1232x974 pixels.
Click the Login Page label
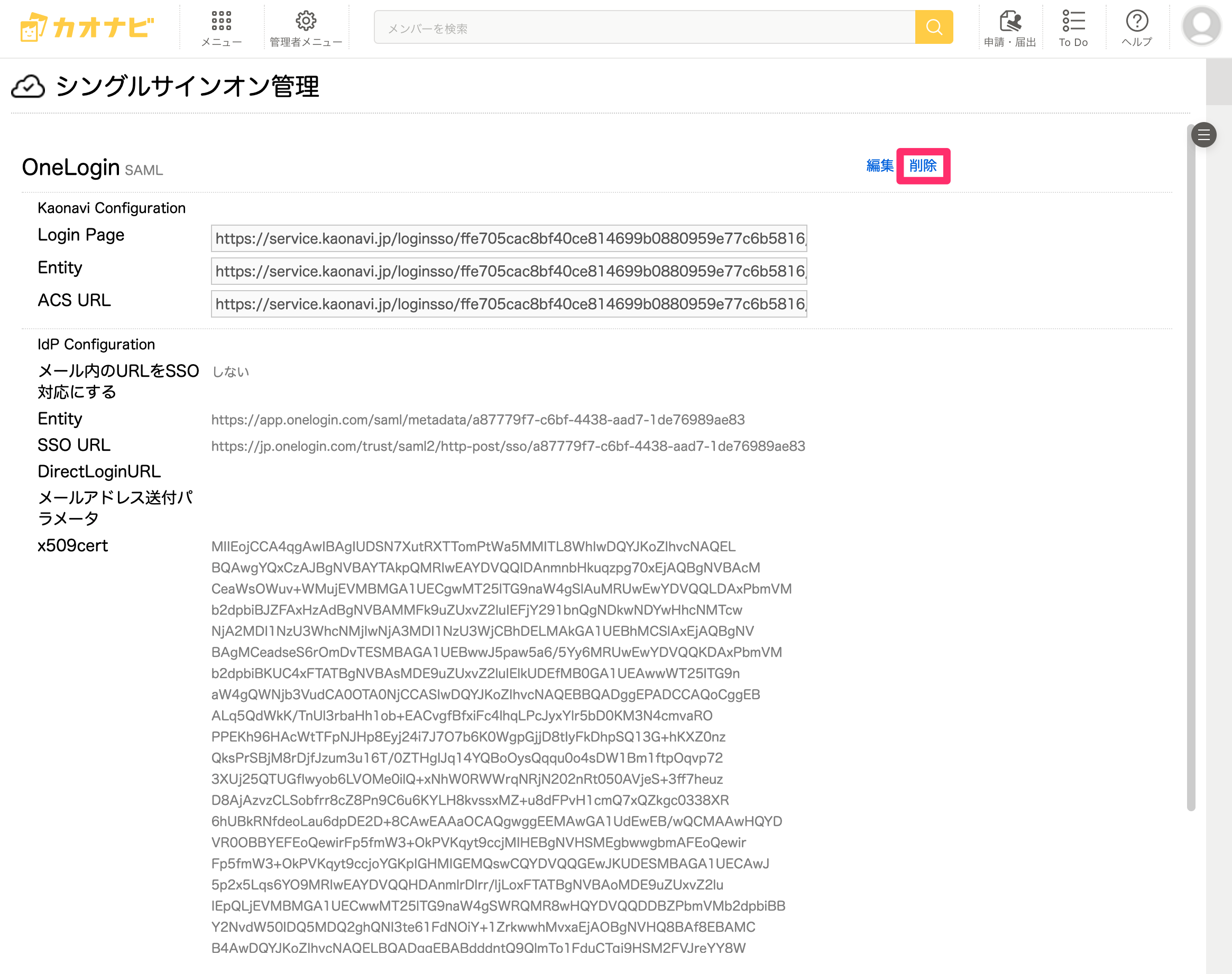[x=81, y=235]
